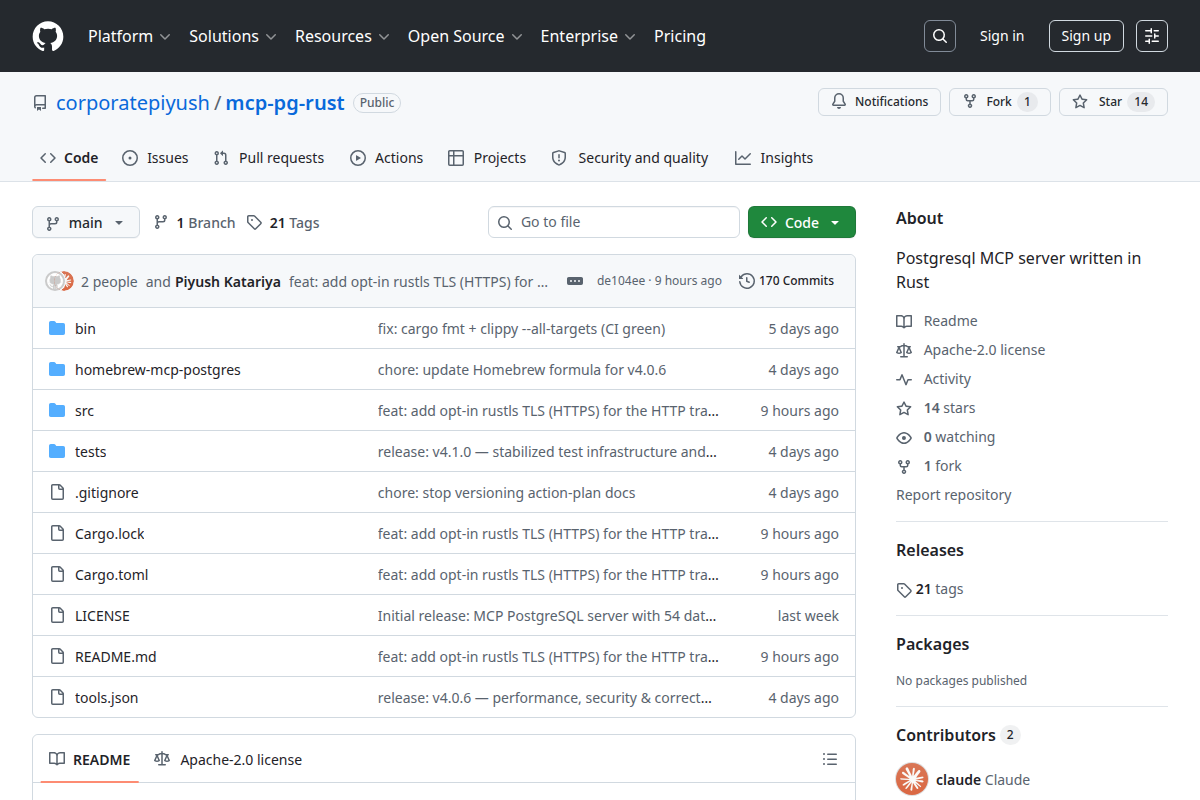This screenshot has height=800, width=1200.
Task: Open commit hash de104ee link
Action: pos(620,281)
